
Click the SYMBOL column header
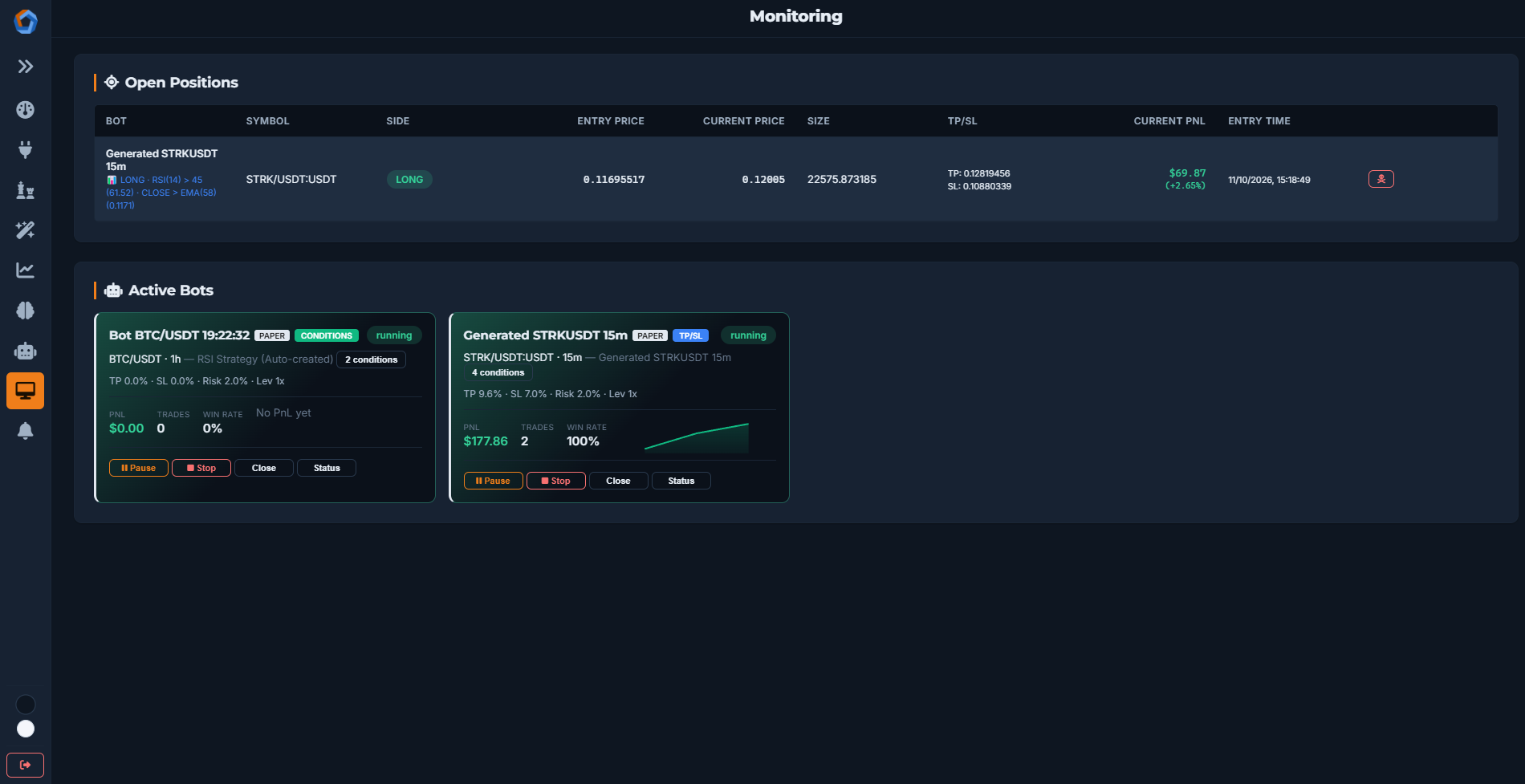pyautogui.click(x=267, y=121)
